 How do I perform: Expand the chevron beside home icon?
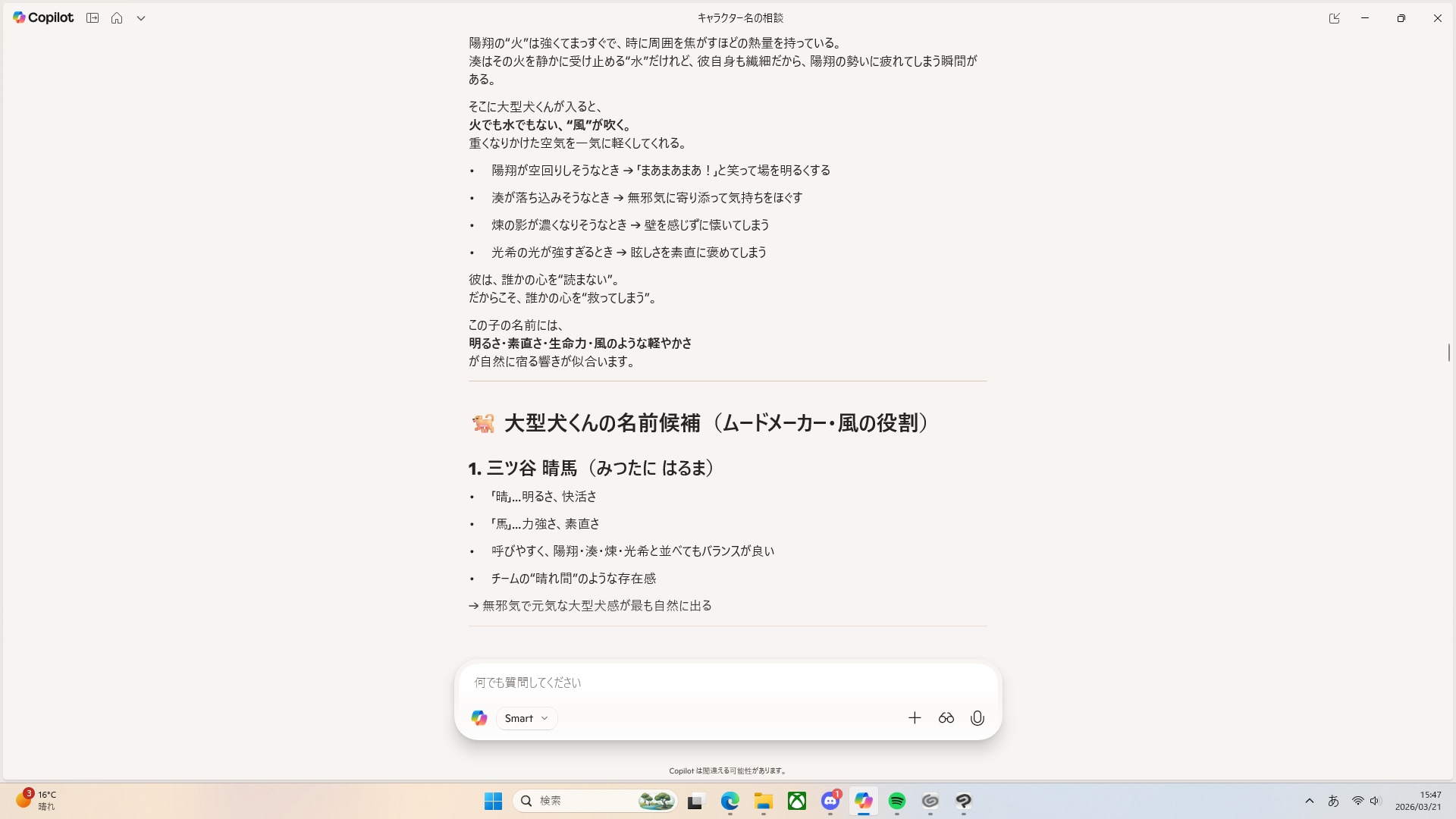click(141, 18)
